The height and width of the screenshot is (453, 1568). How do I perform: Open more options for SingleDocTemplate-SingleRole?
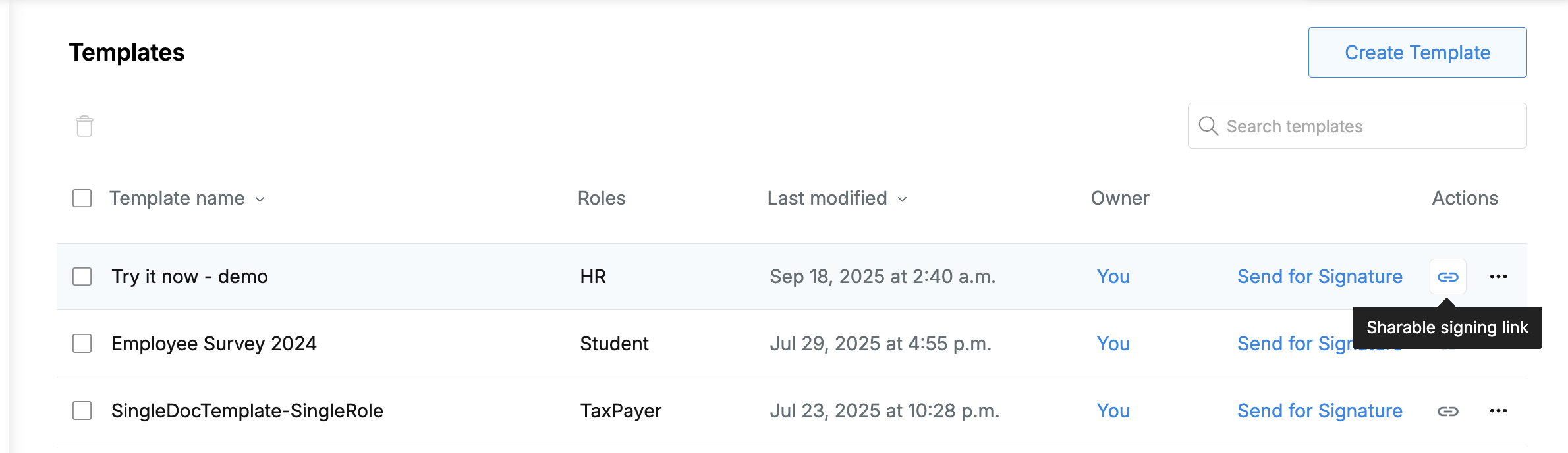pos(1498,411)
